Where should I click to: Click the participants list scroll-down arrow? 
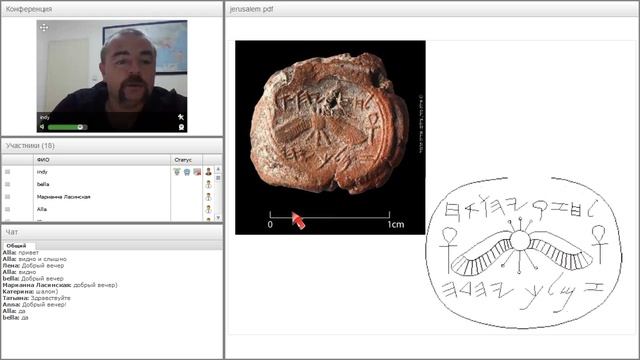tap(218, 218)
